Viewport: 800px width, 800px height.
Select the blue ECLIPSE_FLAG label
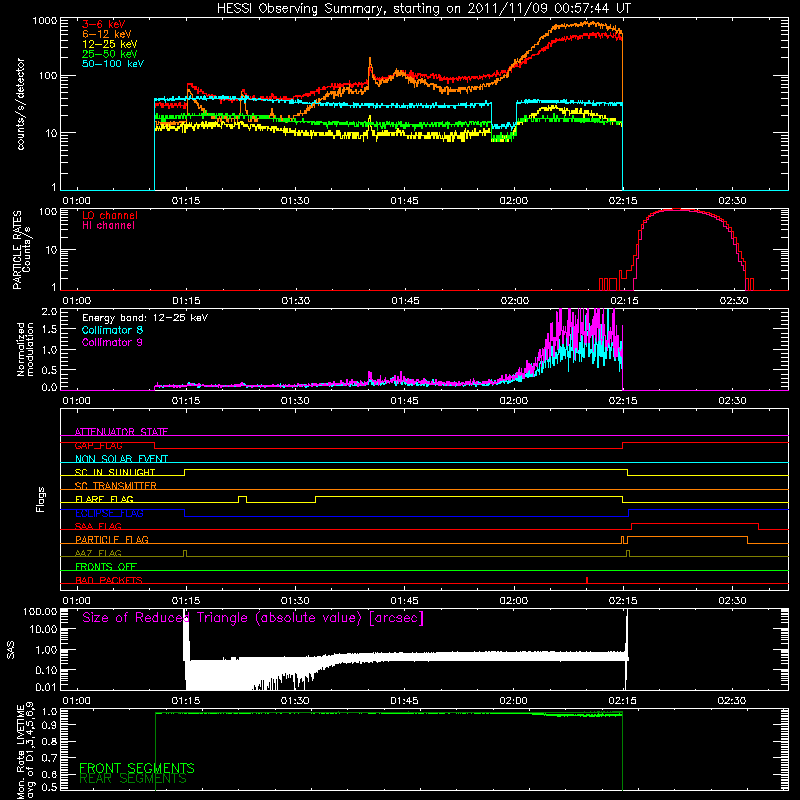pyautogui.click(x=109, y=513)
